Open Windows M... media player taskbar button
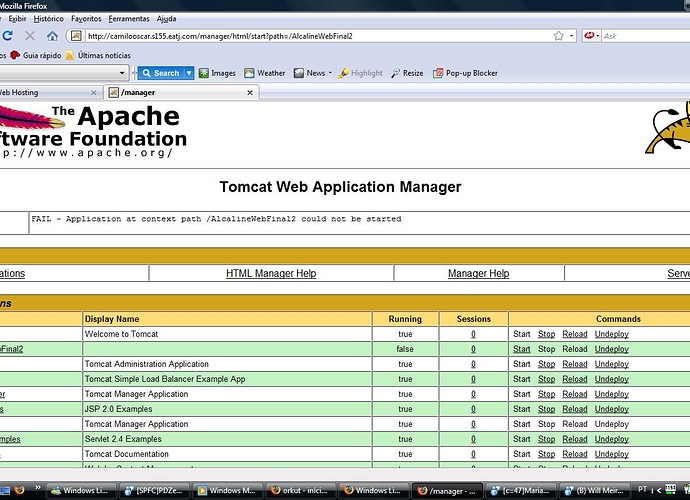 point(227,490)
